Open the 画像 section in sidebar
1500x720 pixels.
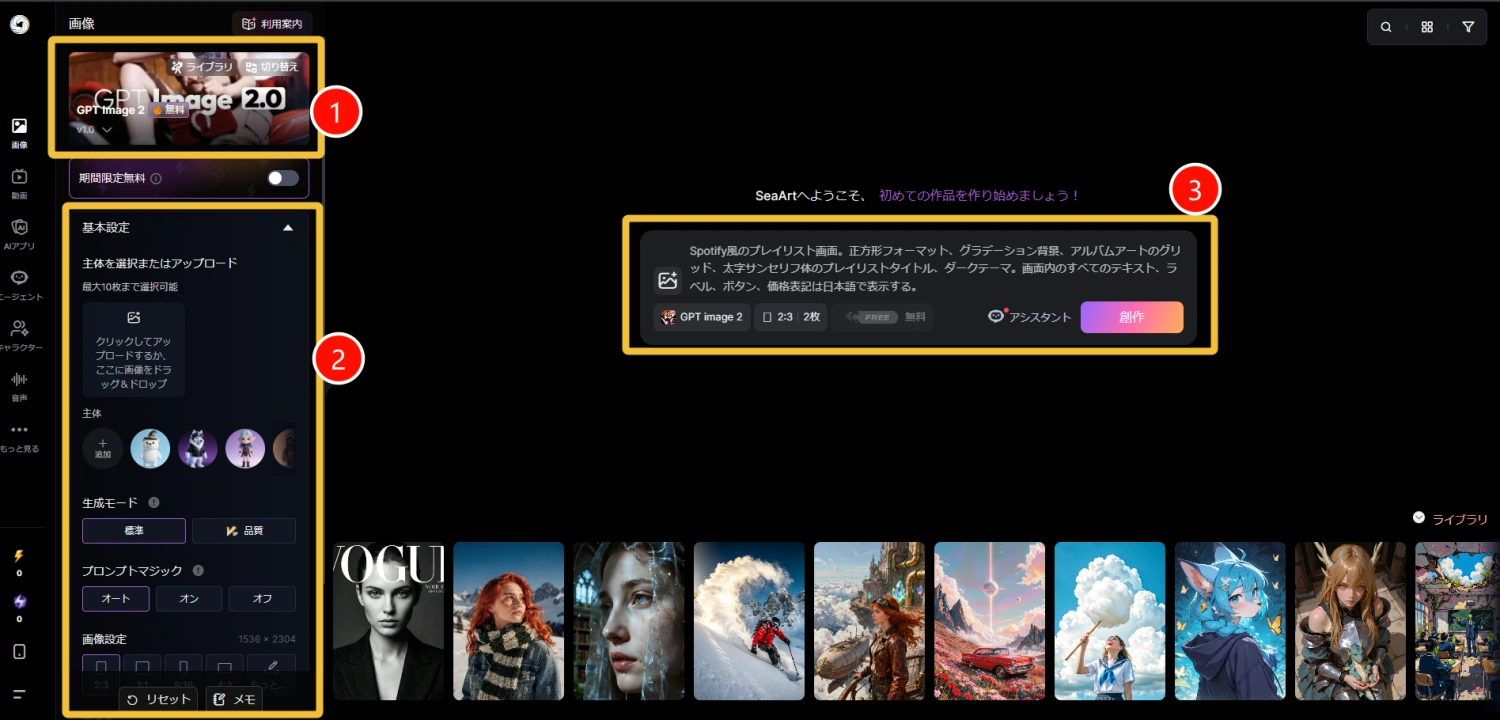click(x=20, y=133)
